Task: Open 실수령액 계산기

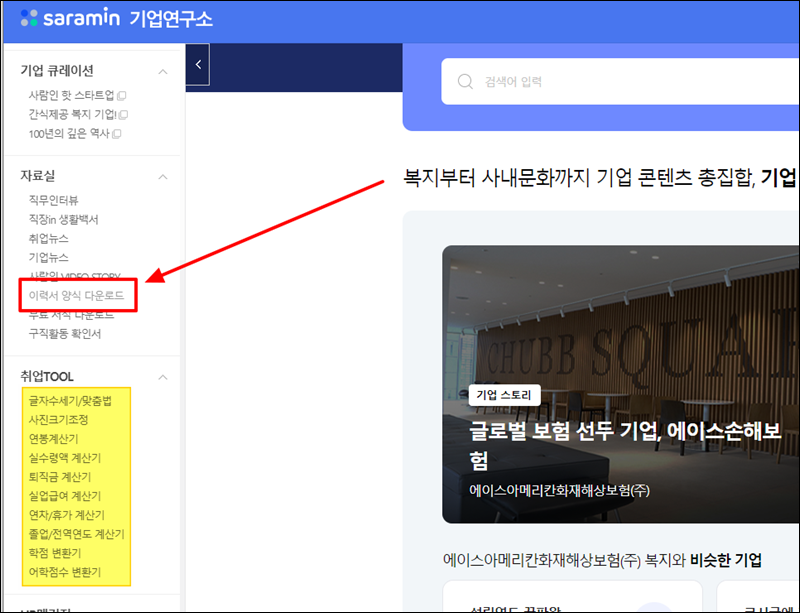Action: pyautogui.click(x=65, y=458)
